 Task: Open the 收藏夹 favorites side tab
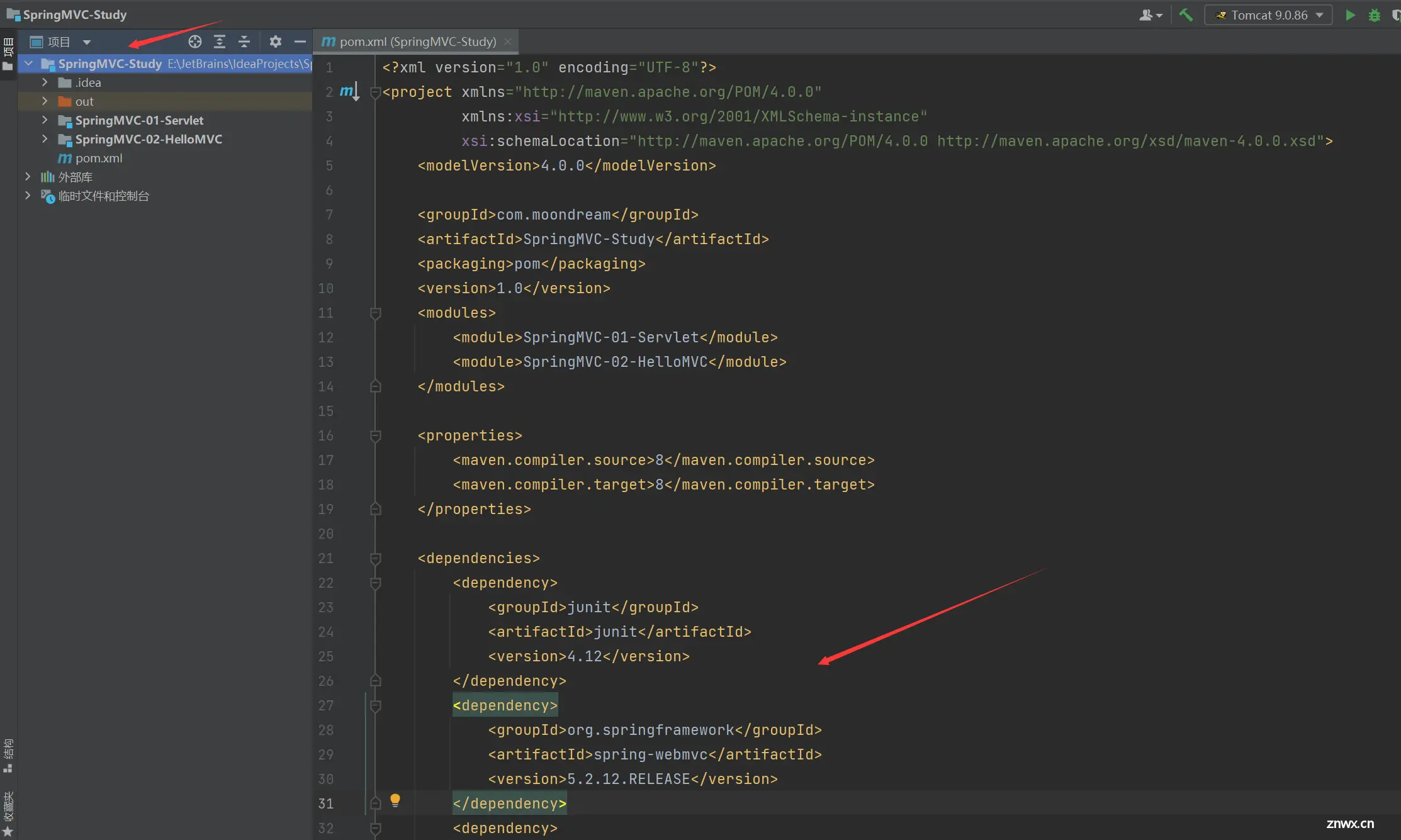8,814
